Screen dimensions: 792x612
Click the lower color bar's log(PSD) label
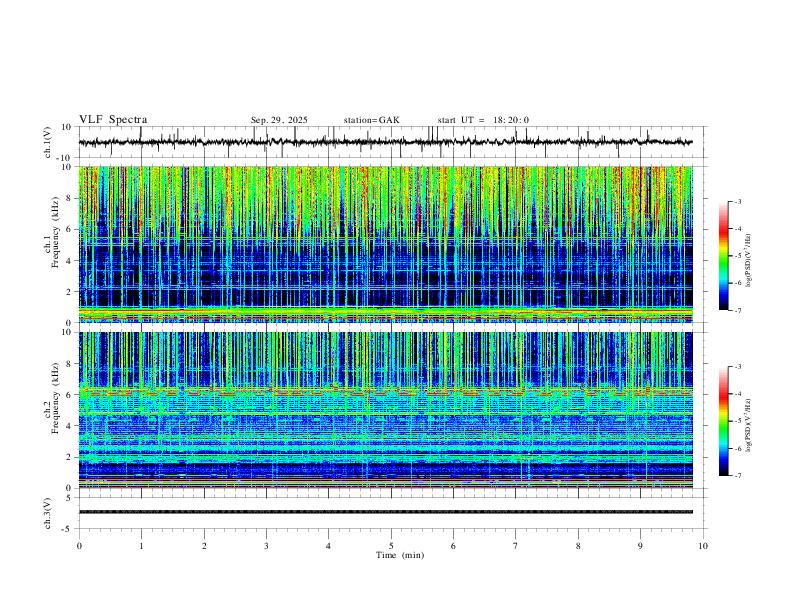(x=749, y=426)
